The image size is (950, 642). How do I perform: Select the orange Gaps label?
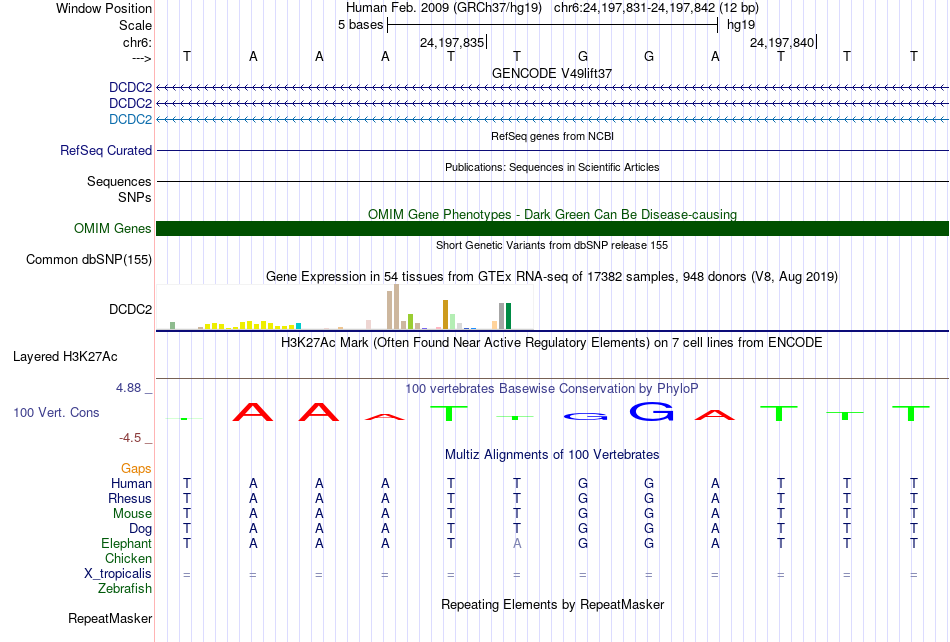click(136, 468)
